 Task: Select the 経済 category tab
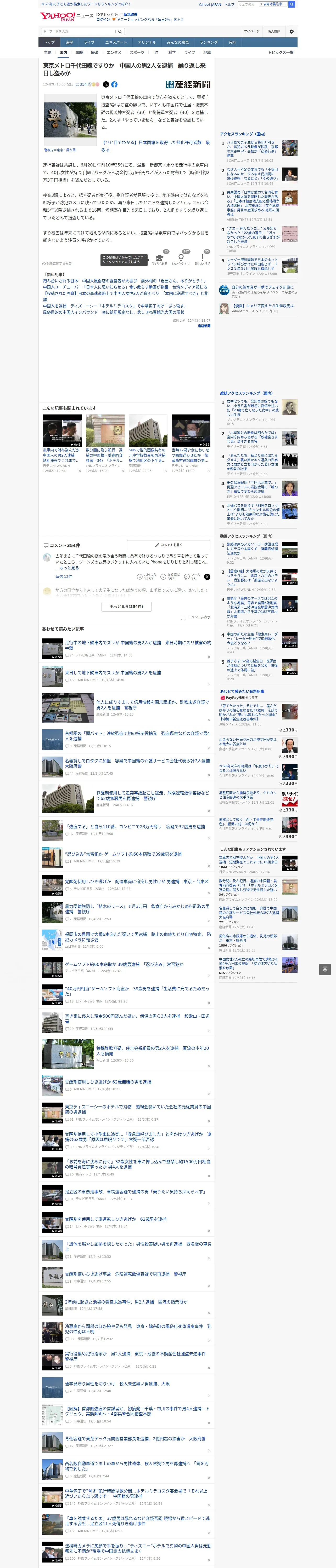[94, 52]
